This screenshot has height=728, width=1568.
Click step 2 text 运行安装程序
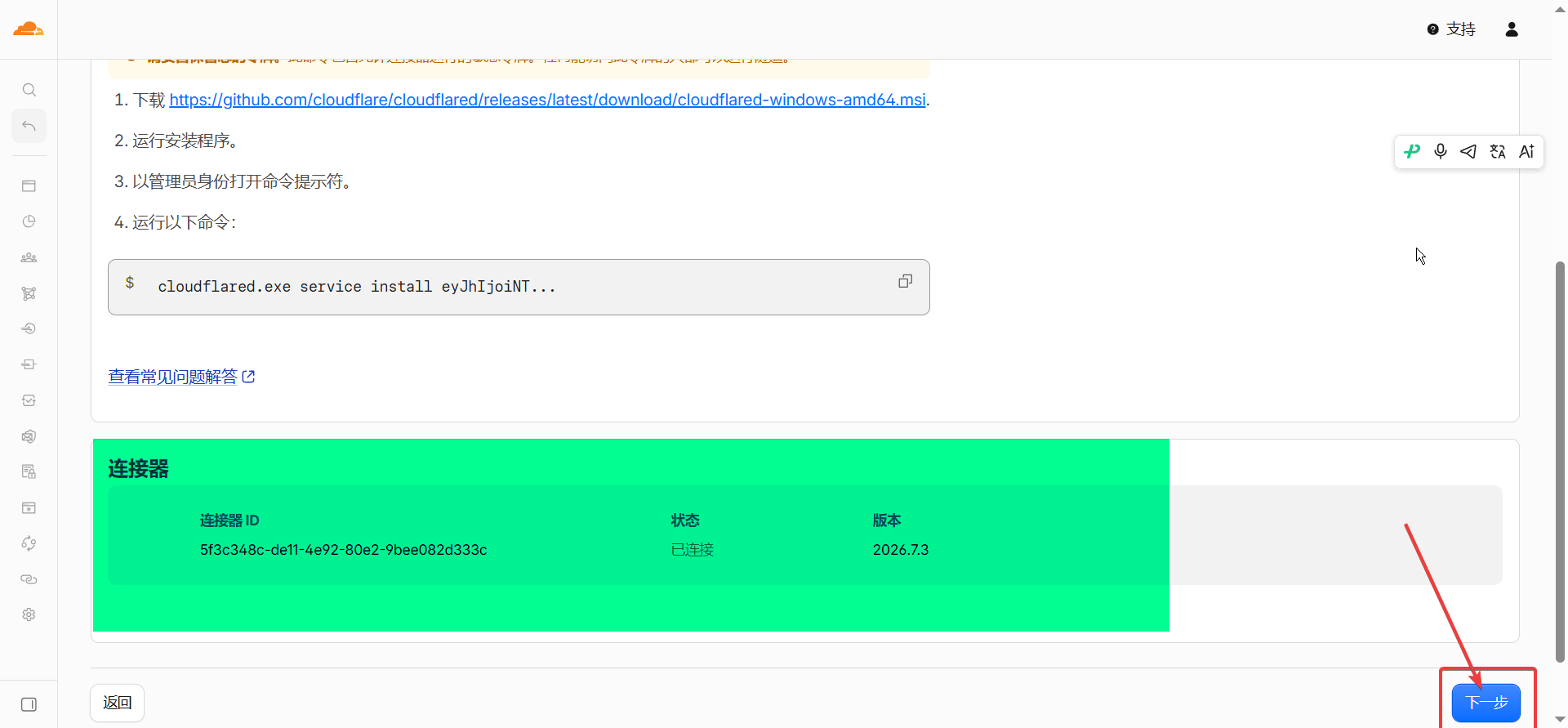pos(185,141)
